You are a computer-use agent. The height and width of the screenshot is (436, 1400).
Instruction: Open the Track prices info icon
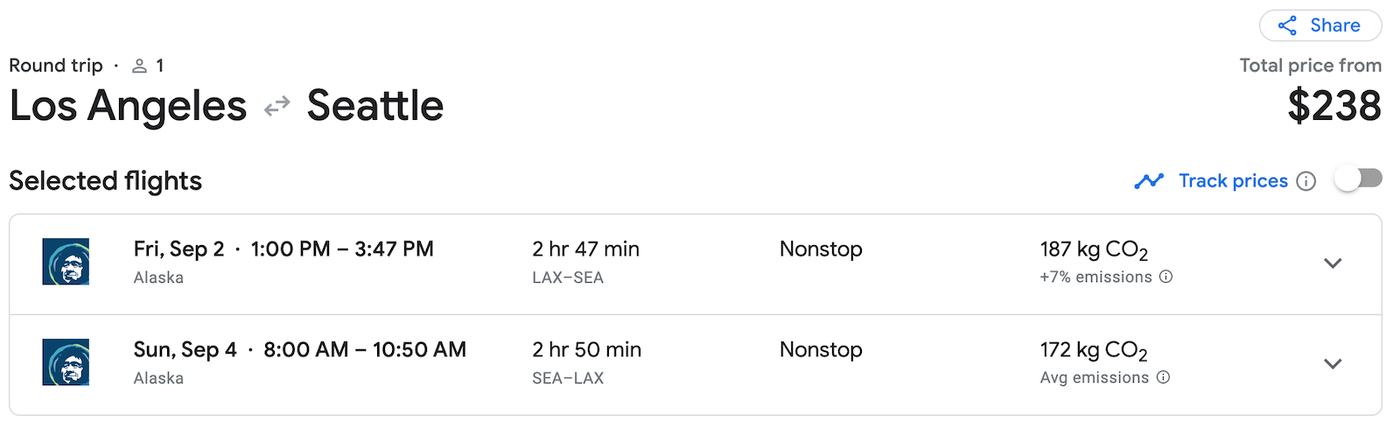point(1306,181)
